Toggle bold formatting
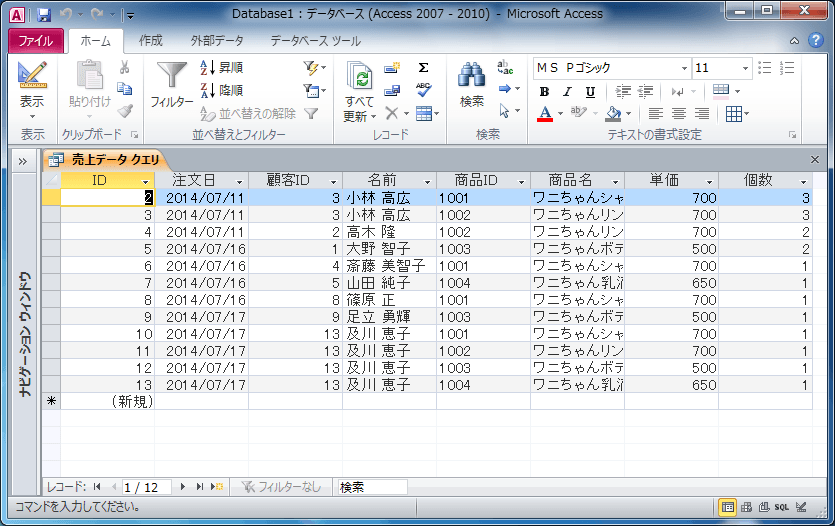 click(x=544, y=92)
